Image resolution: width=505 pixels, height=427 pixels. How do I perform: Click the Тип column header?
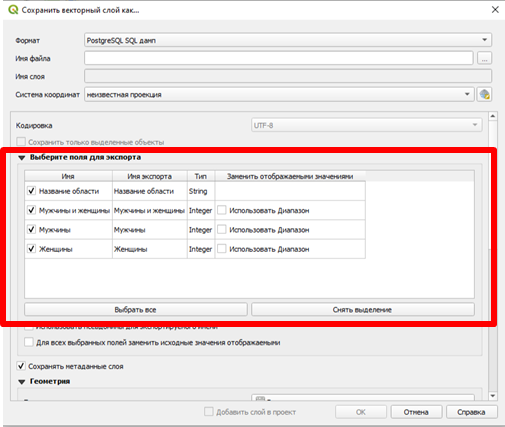click(201, 176)
